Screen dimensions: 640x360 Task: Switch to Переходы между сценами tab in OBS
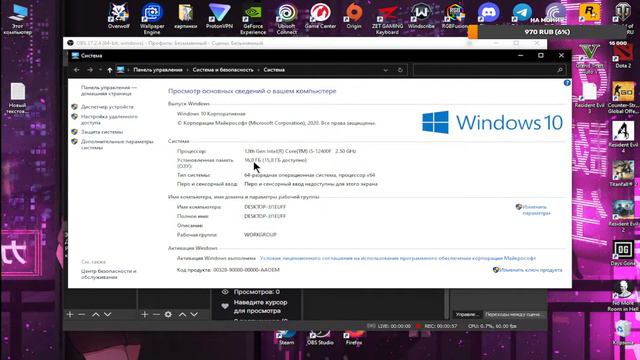tap(513, 314)
